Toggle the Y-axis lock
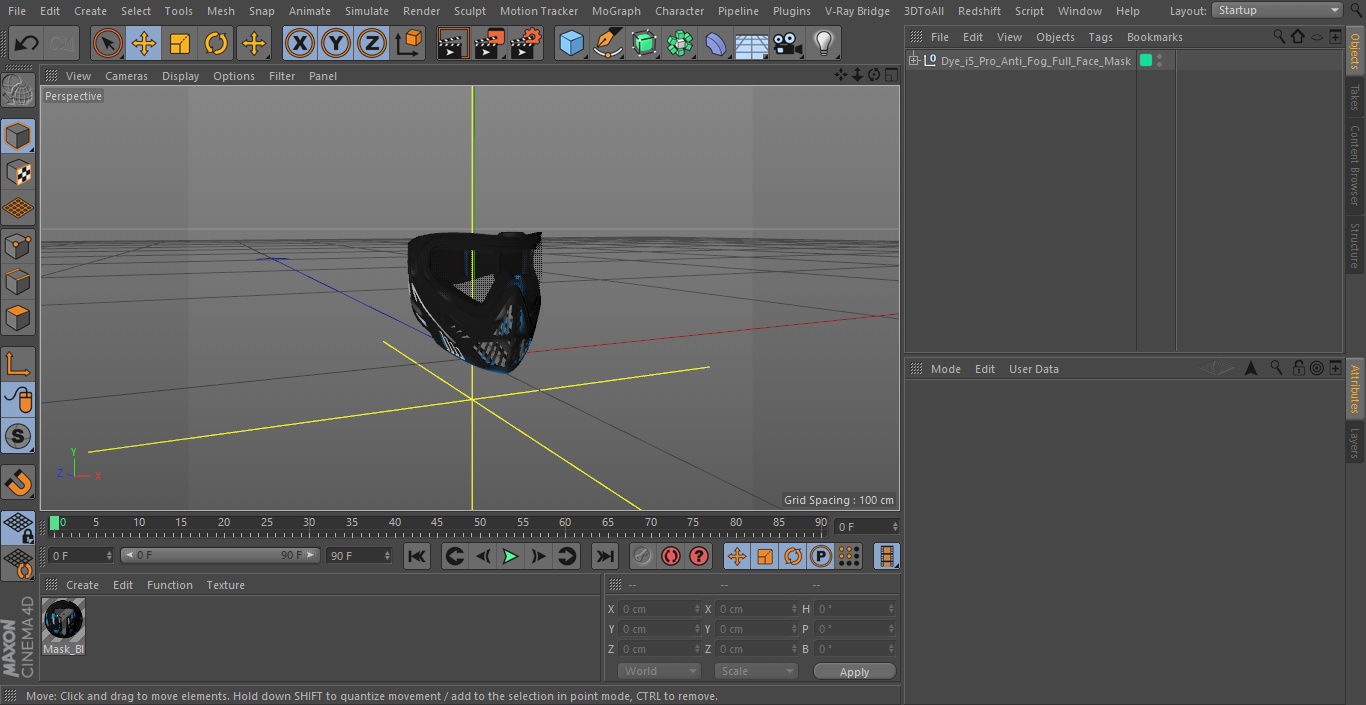 tap(336, 43)
